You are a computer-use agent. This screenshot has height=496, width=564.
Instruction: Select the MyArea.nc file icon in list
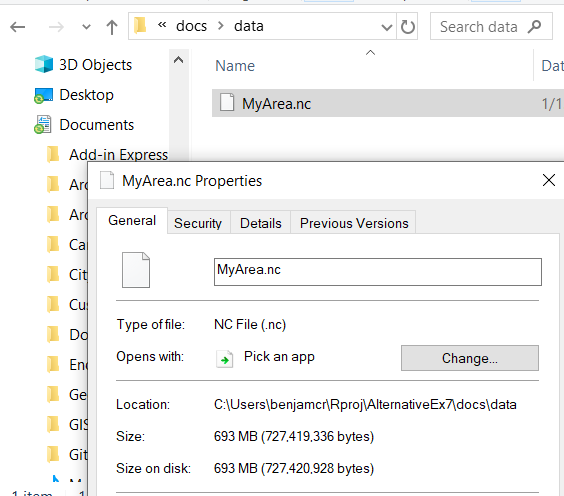(x=227, y=102)
